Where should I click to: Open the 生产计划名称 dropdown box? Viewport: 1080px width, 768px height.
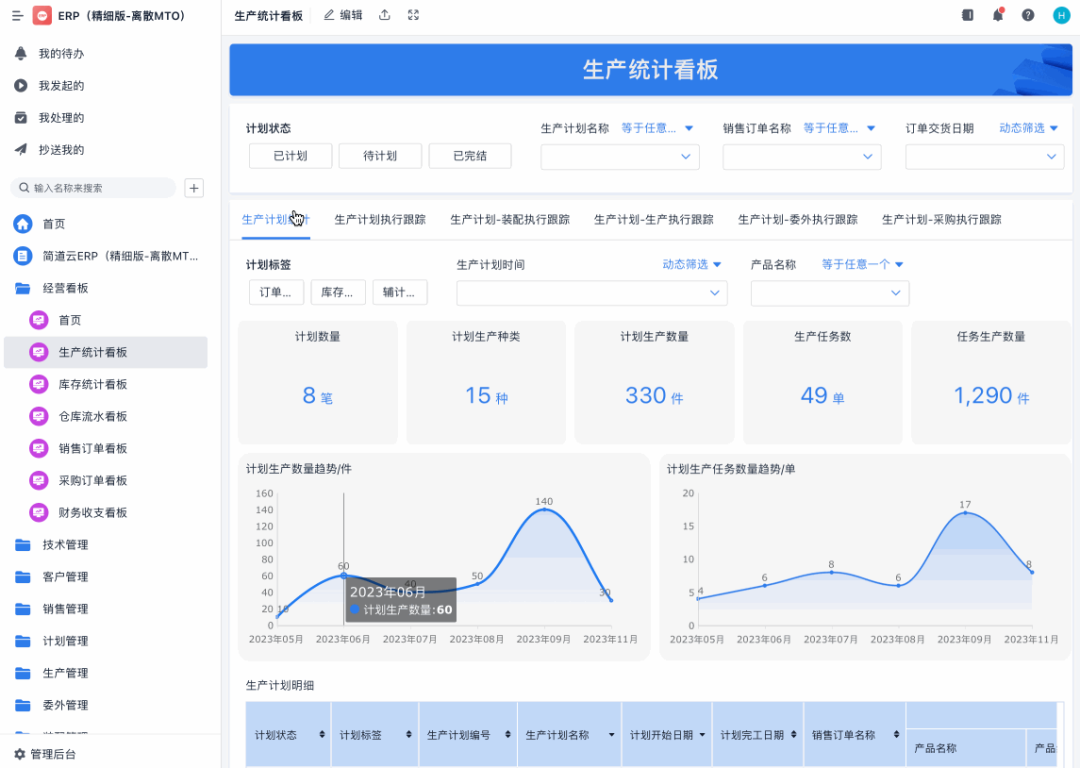620,156
